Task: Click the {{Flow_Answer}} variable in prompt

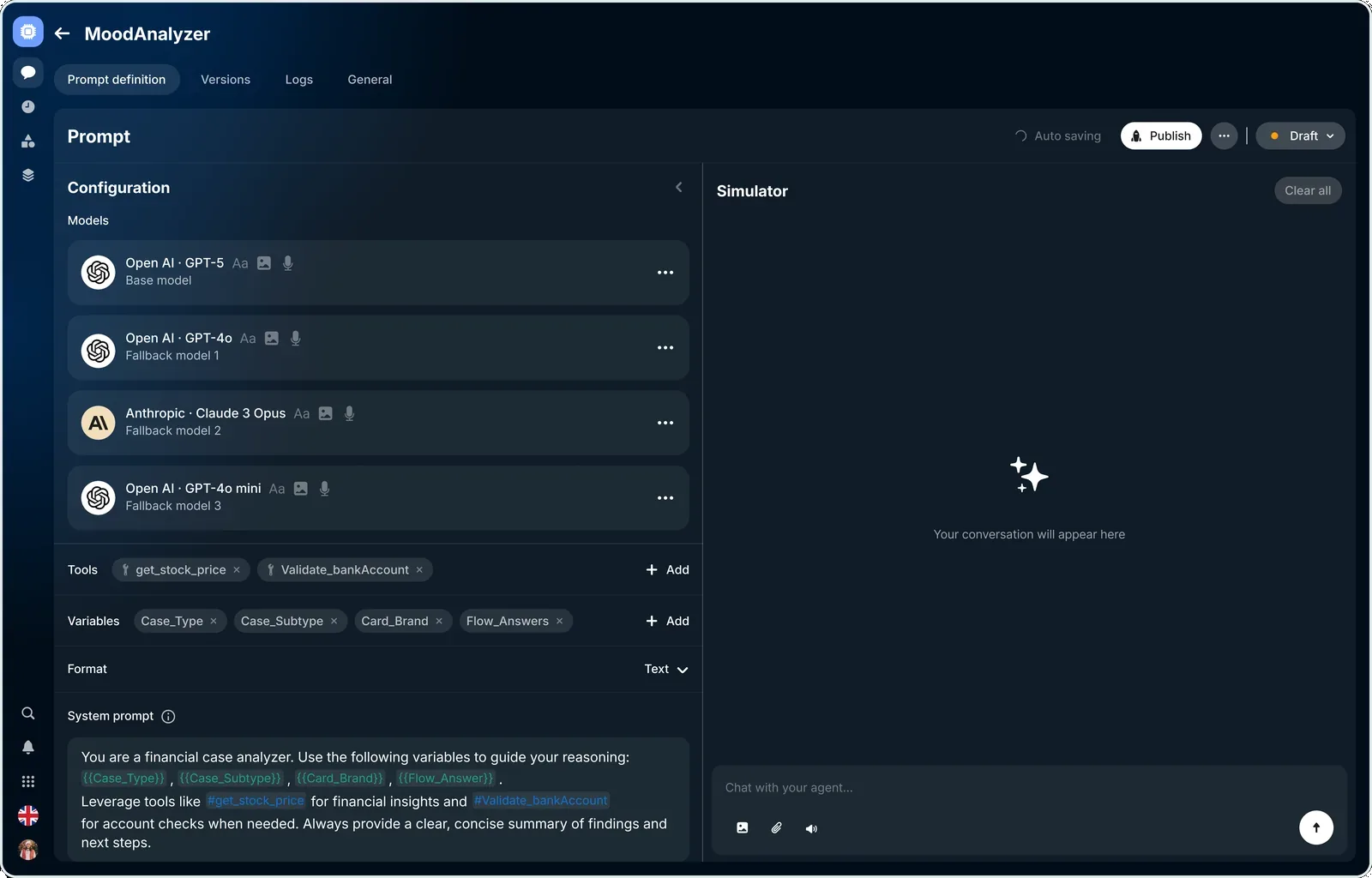Action: click(x=446, y=779)
